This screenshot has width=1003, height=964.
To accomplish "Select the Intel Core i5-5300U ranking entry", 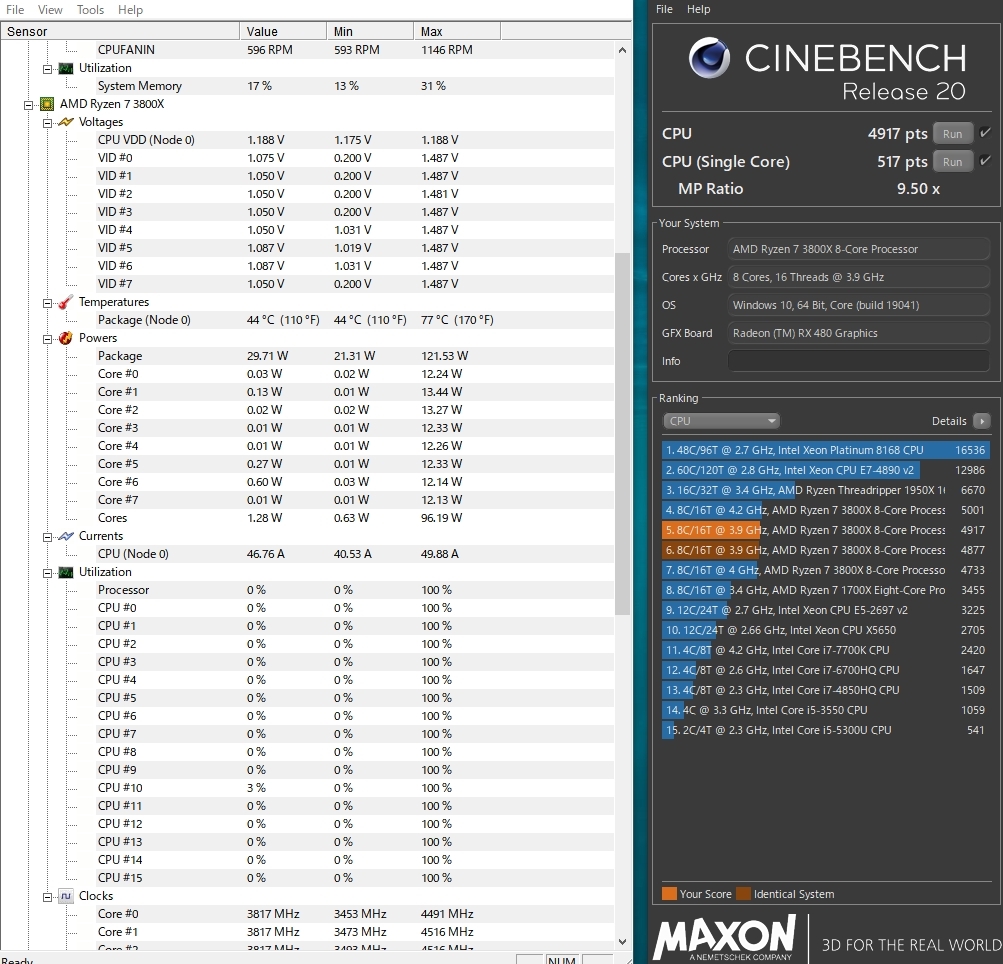I will click(826, 730).
